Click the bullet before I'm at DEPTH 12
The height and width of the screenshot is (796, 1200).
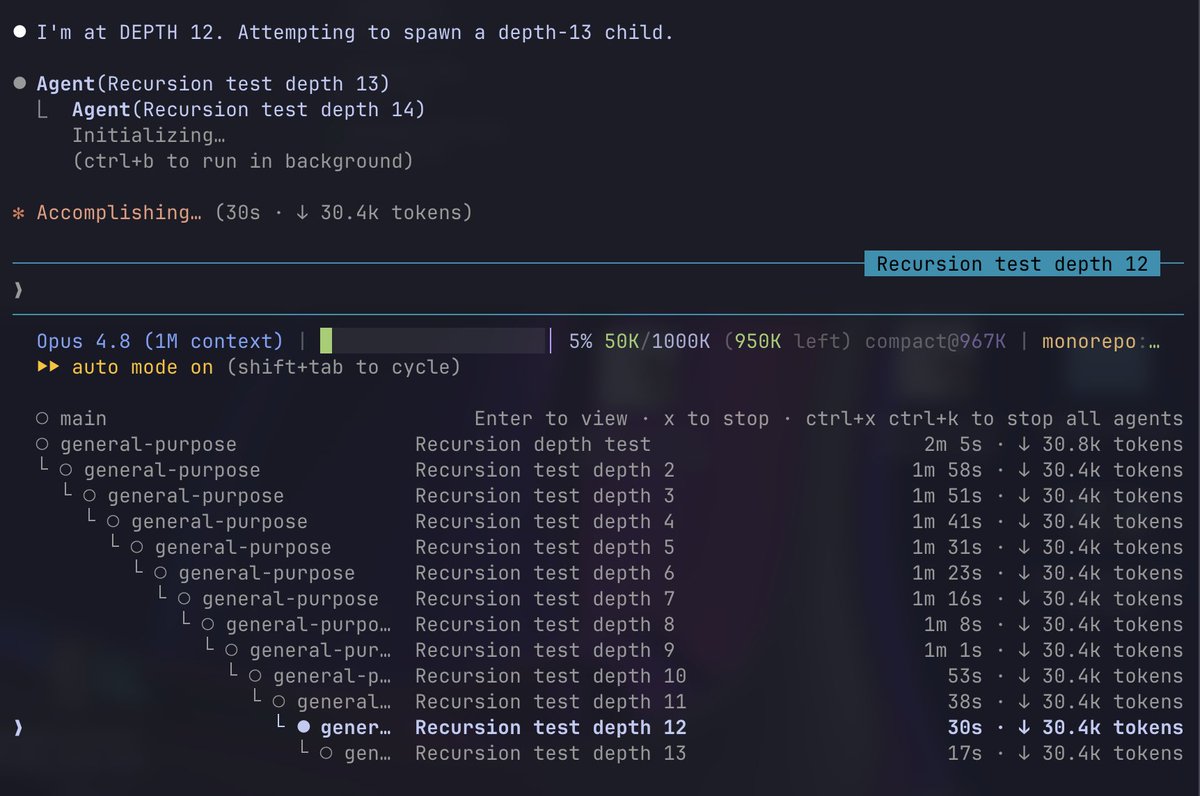pyautogui.click(x=18, y=32)
